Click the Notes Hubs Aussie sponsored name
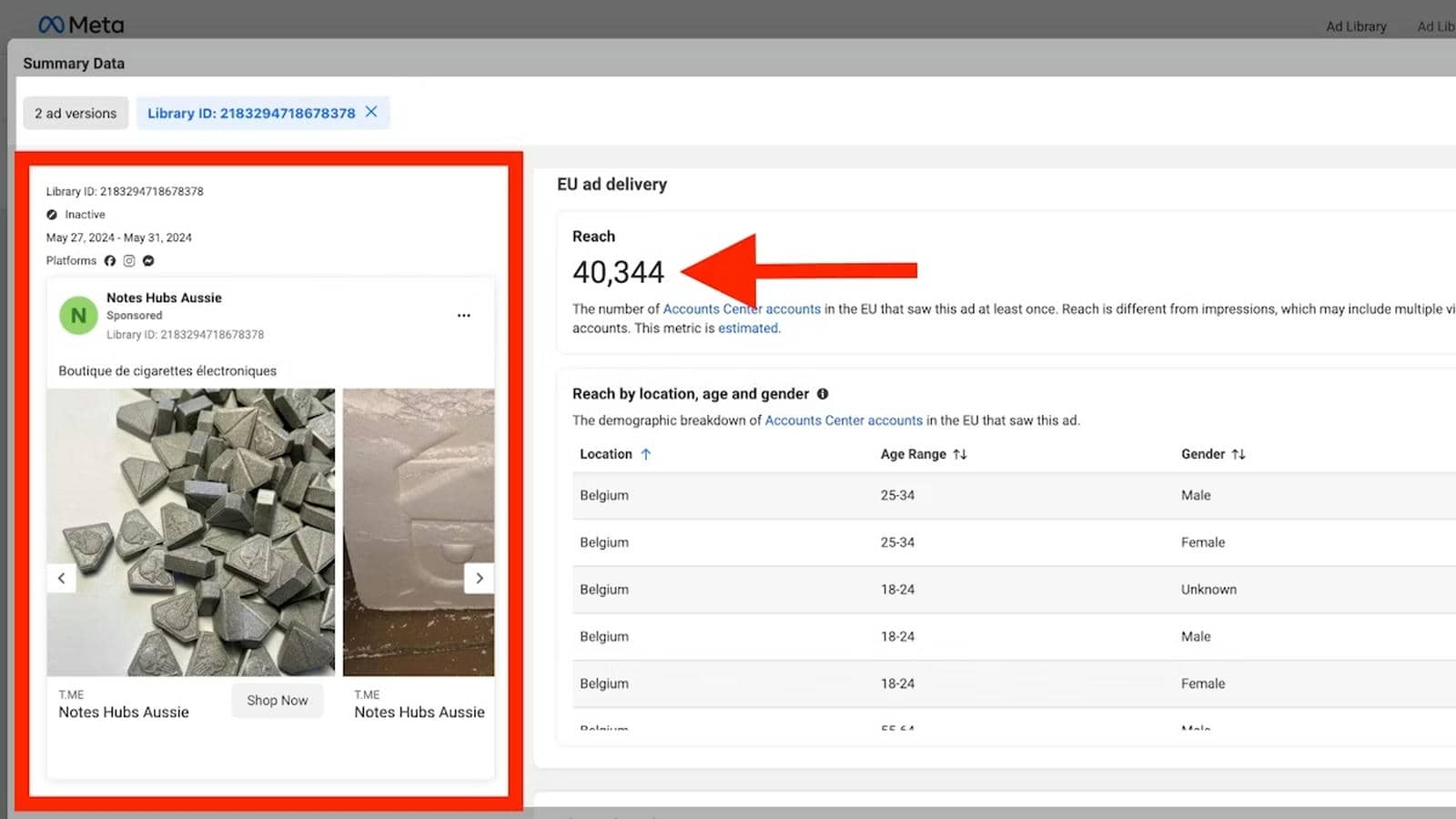Viewport: 1456px width, 819px height. 163,298
